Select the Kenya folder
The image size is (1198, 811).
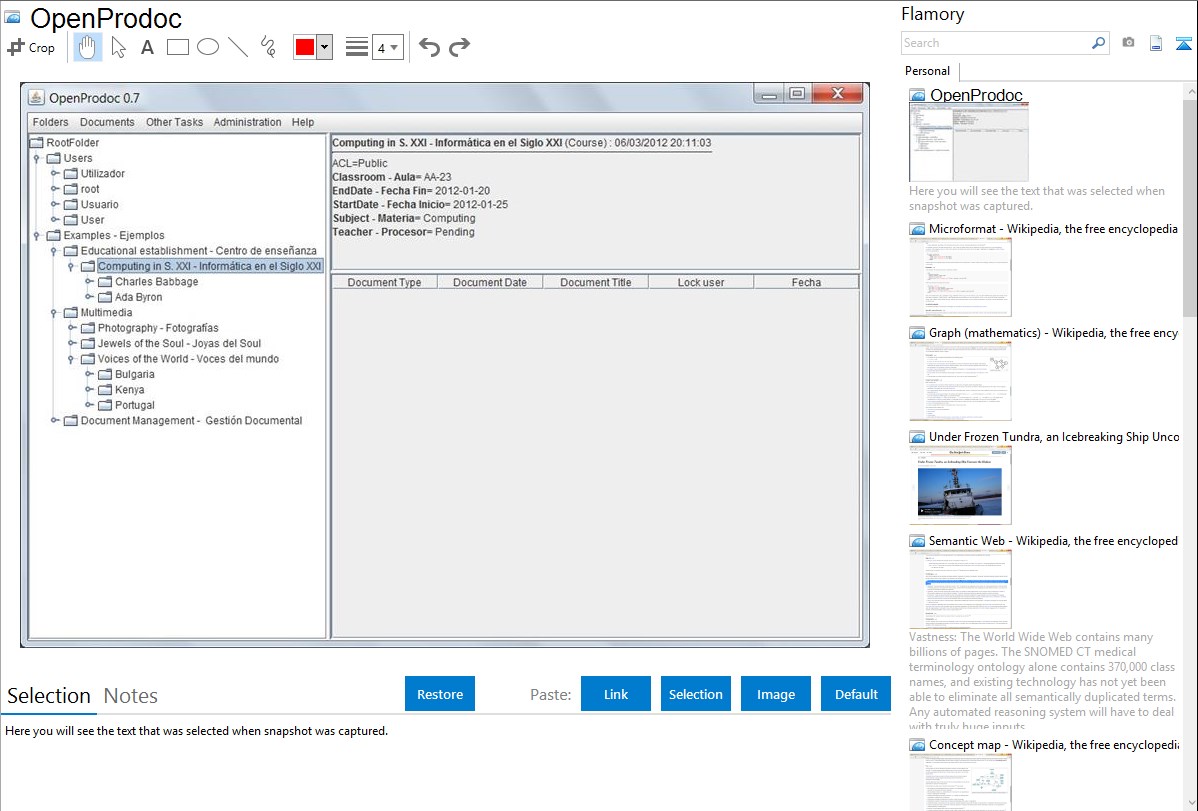130,390
